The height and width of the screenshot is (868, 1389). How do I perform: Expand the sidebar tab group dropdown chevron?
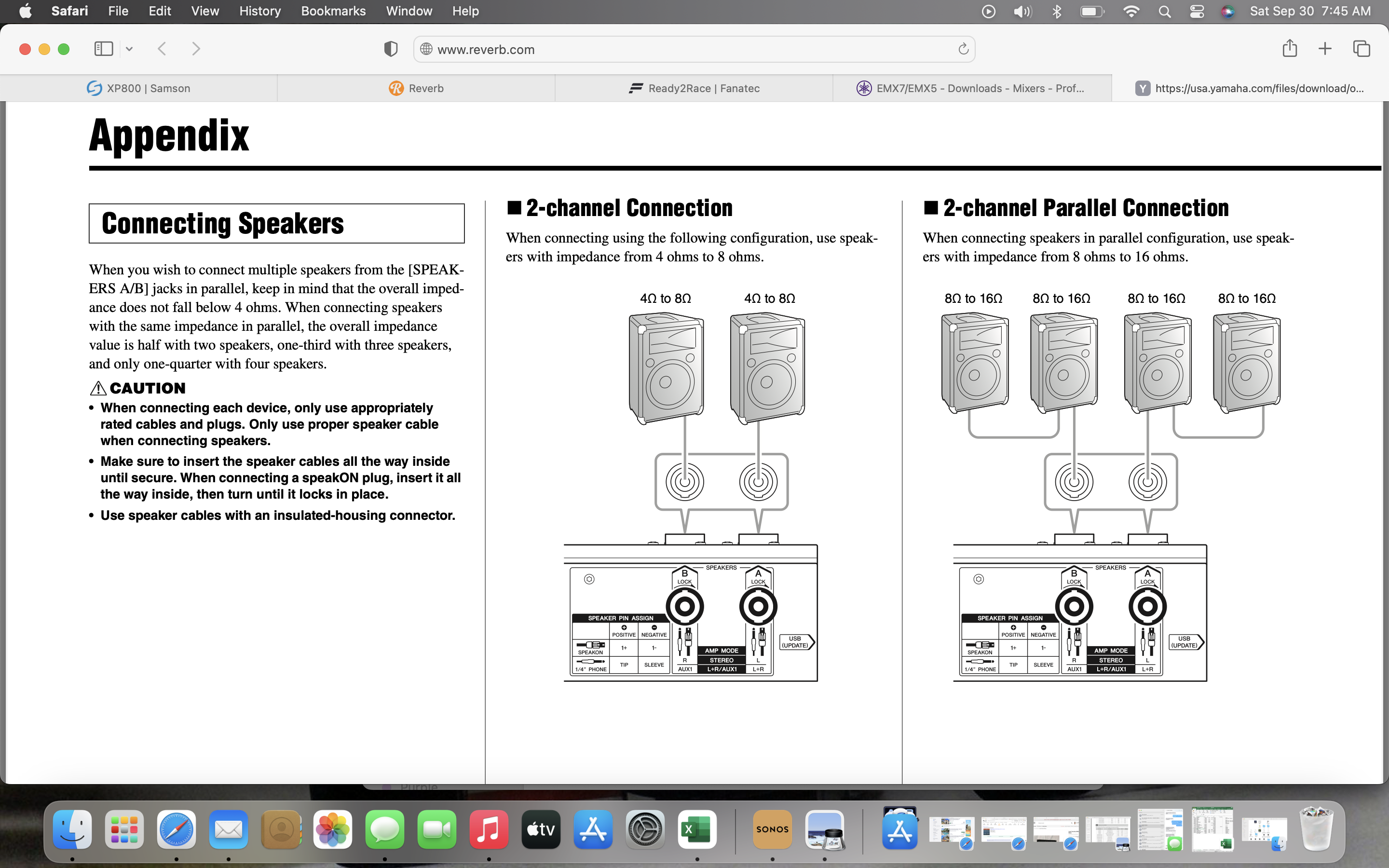click(x=129, y=49)
